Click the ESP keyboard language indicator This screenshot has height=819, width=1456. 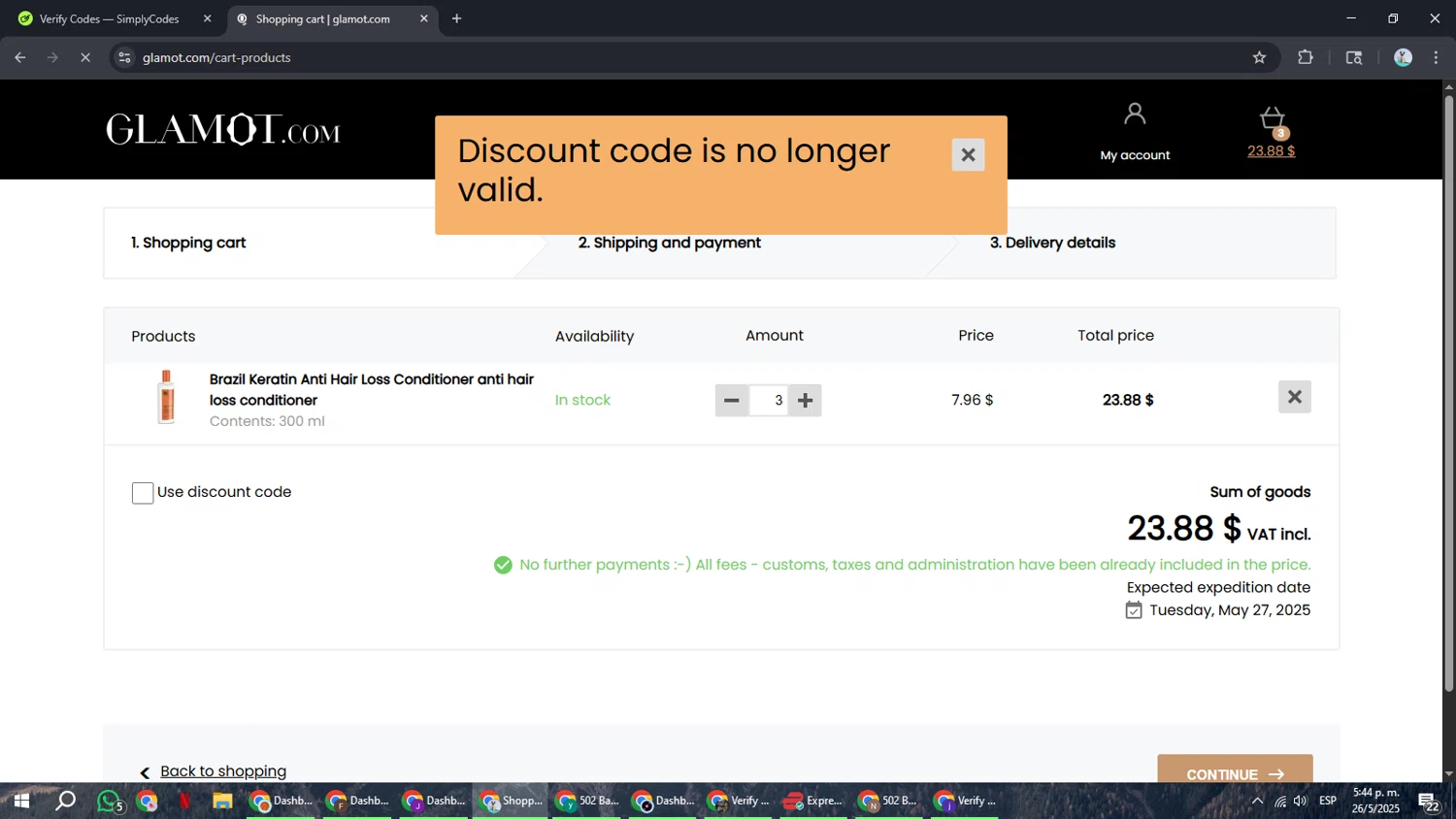point(1328,801)
